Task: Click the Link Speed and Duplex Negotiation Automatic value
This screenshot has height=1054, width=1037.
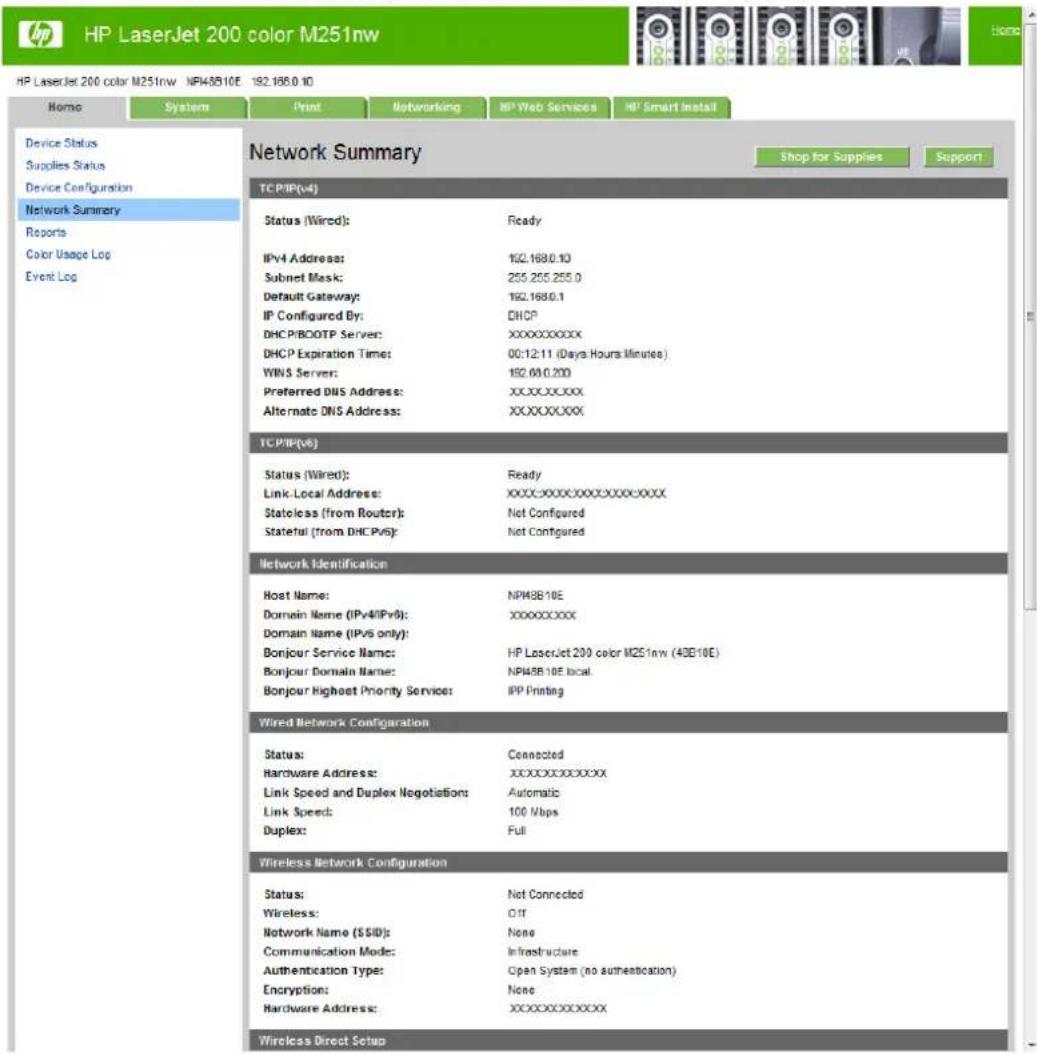Action: coord(534,793)
